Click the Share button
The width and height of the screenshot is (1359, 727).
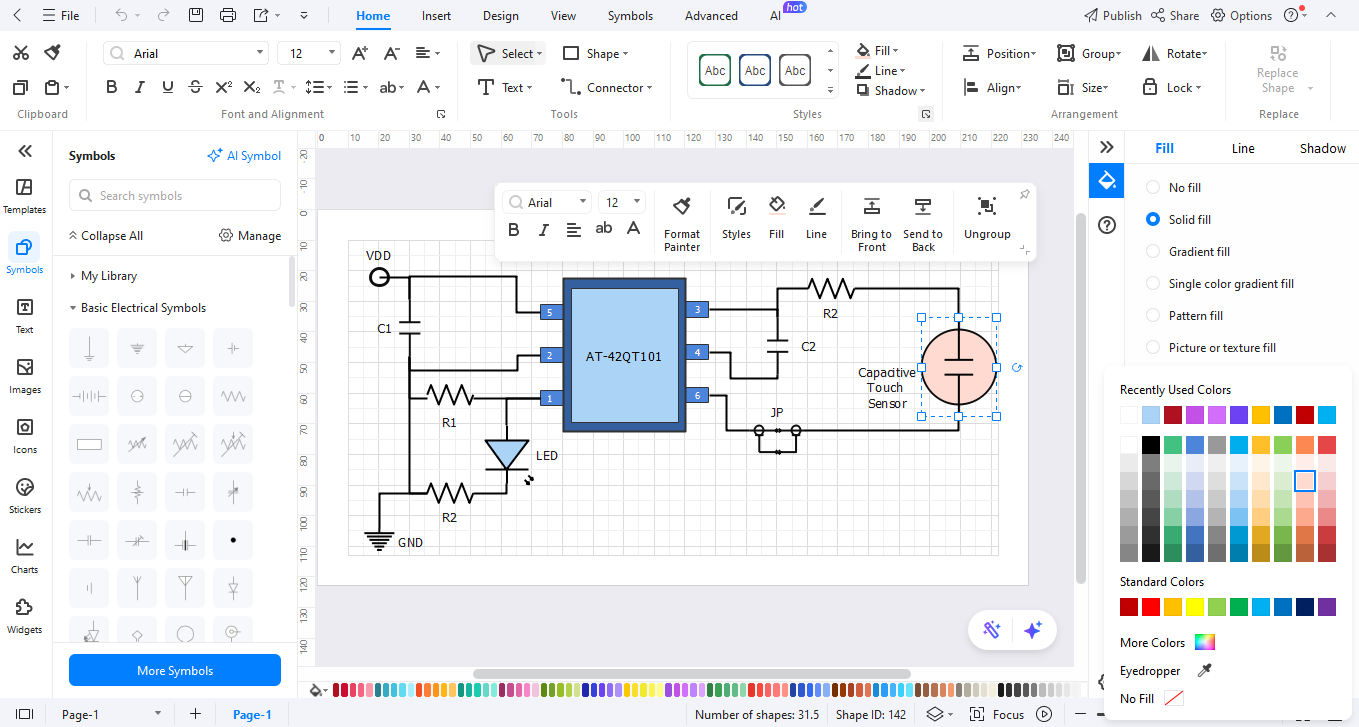coord(1175,15)
